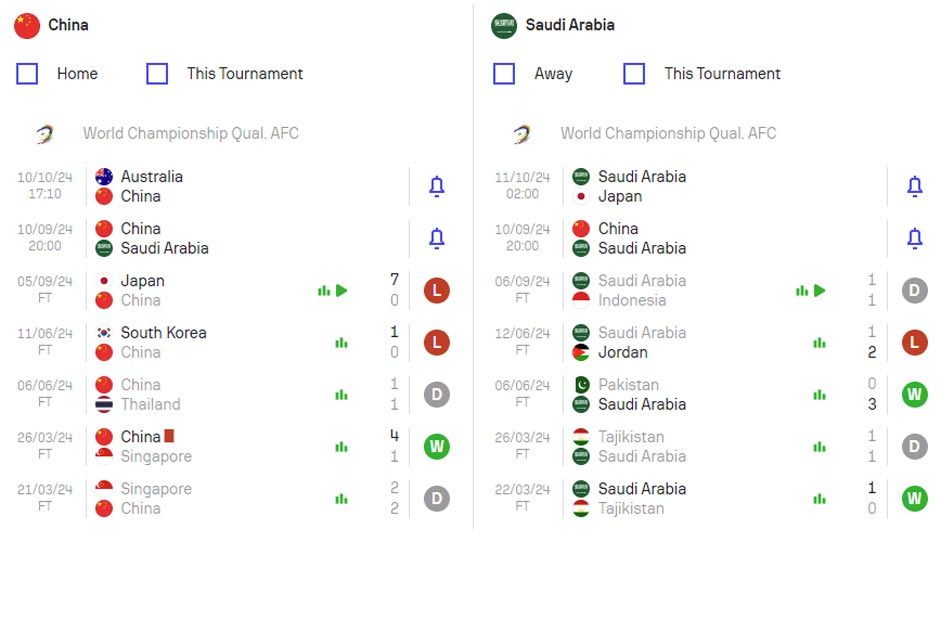Check the Home filter checkbox
This screenshot has height=620, width=940.
point(27,74)
